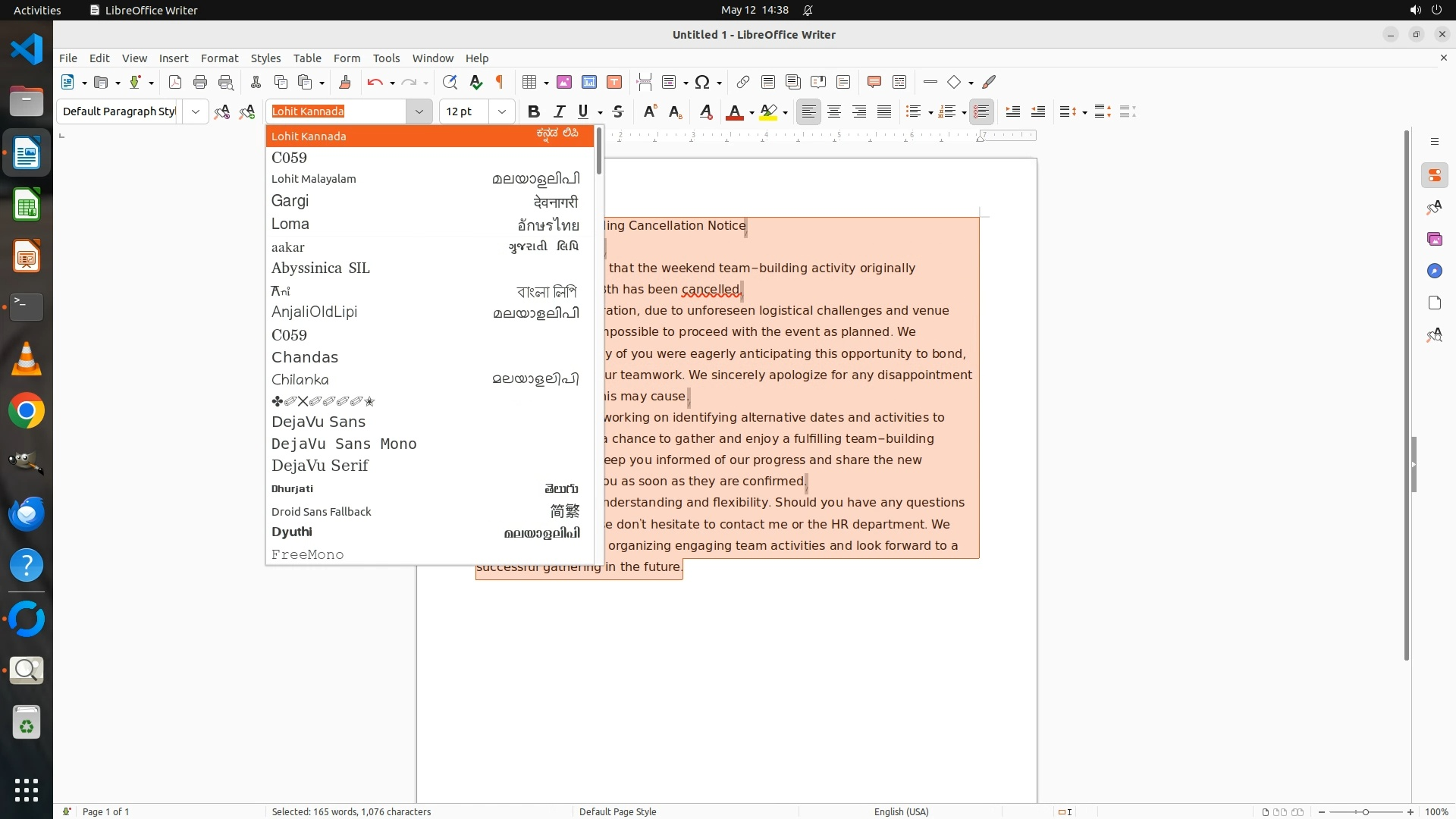This screenshot has height=819, width=1456.
Task: Click the Clone Formatting paintbrush icon
Action: tap(345, 82)
